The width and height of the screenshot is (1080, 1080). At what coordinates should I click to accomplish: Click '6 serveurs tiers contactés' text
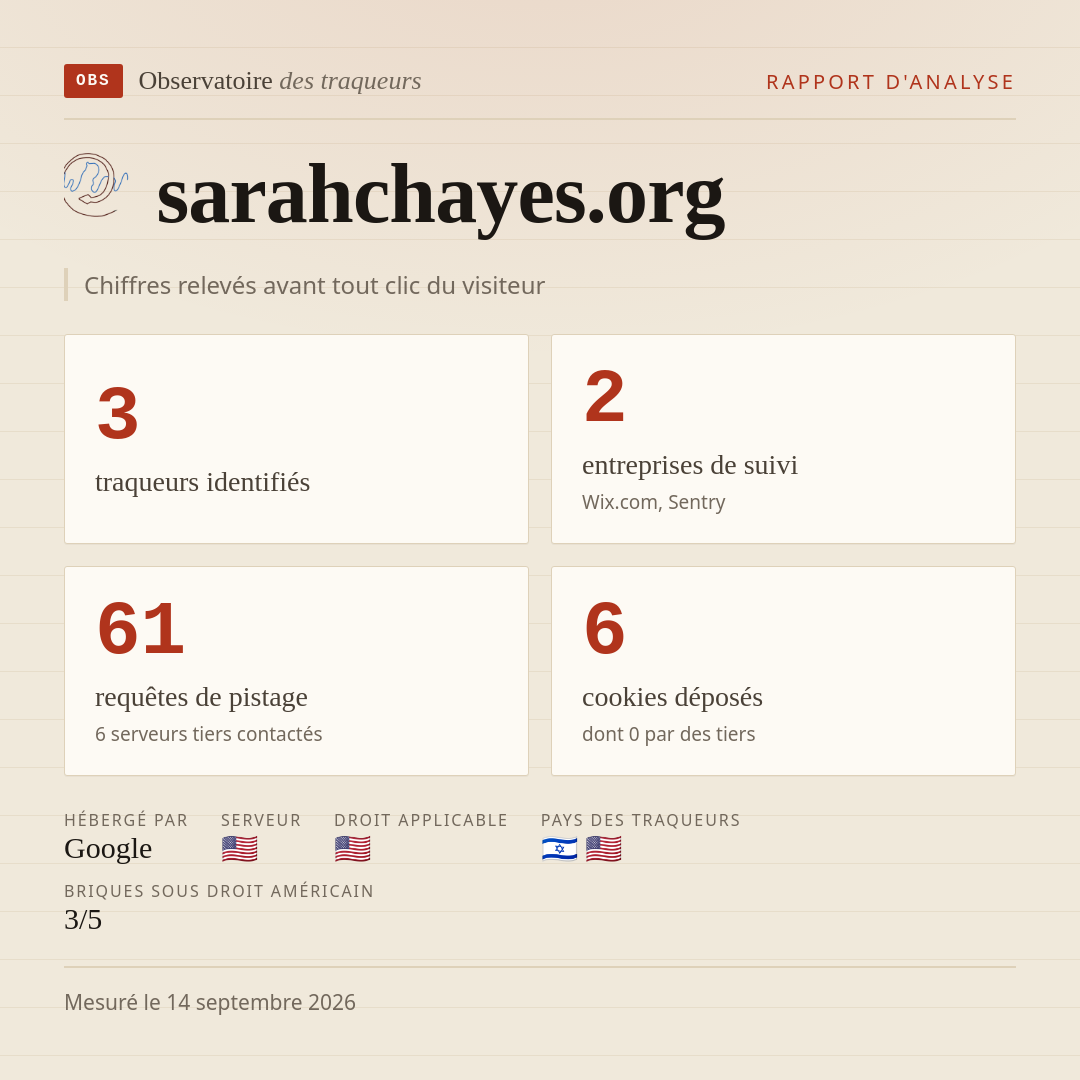[x=209, y=734]
